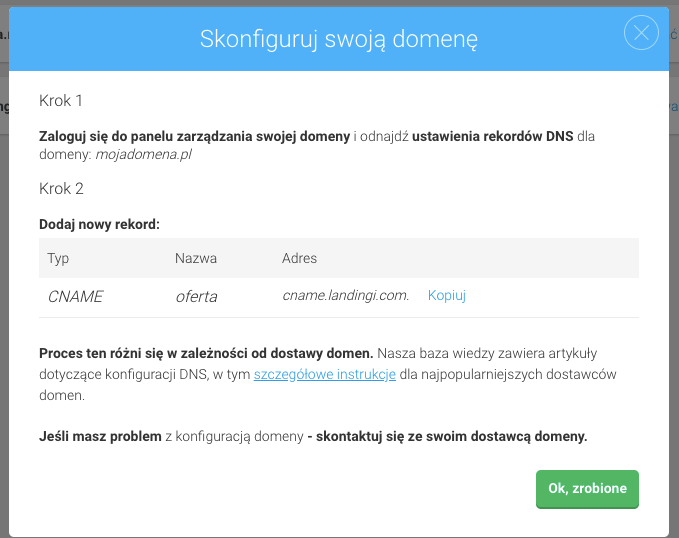
Task: Select the CNAME record type cell
Action: [x=75, y=297]
